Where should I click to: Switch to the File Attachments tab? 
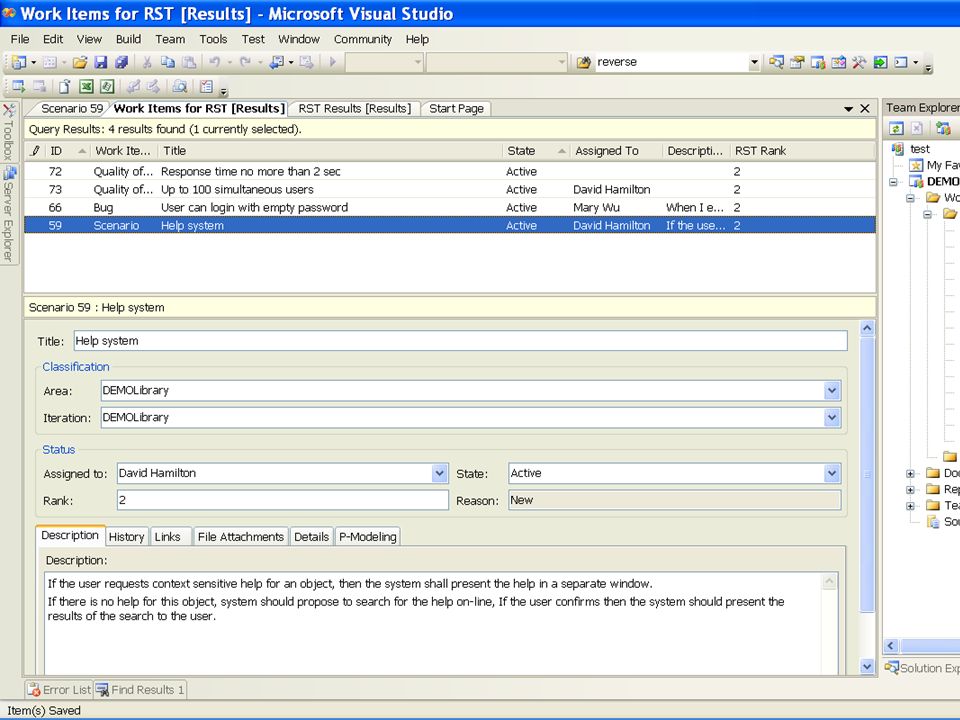tap(241, 537)
